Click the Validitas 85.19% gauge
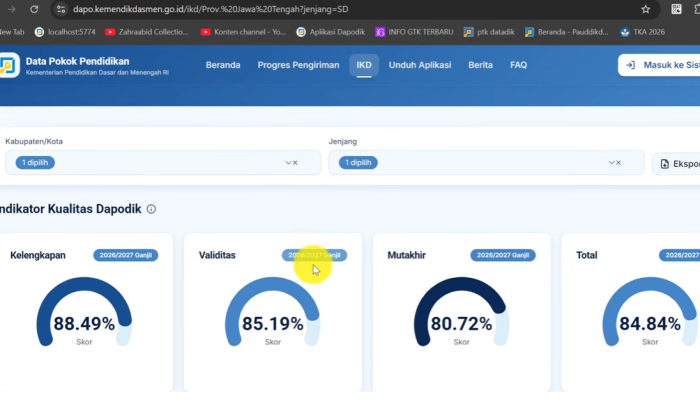 (273, 312)
